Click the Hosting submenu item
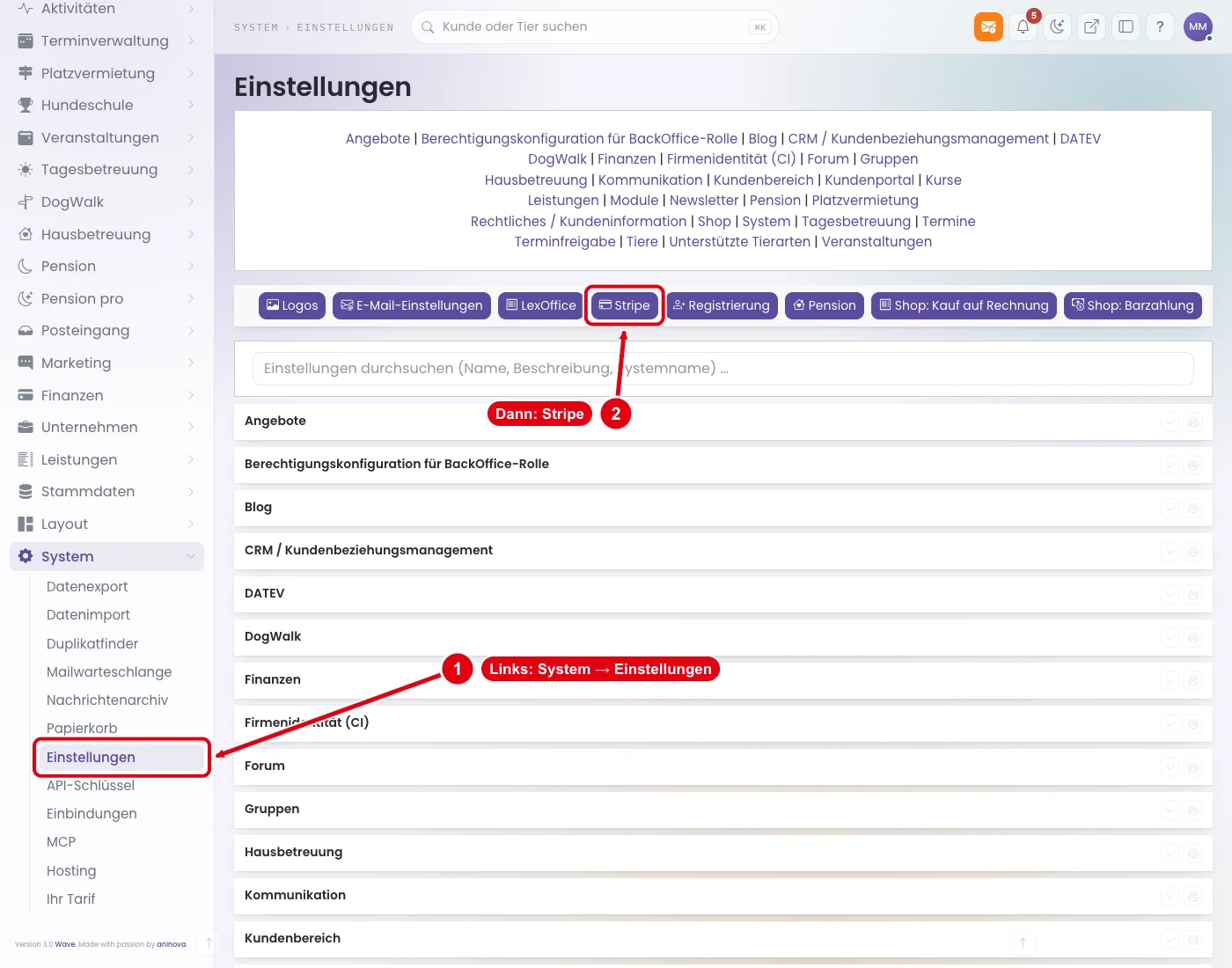 tap(71, 870)
